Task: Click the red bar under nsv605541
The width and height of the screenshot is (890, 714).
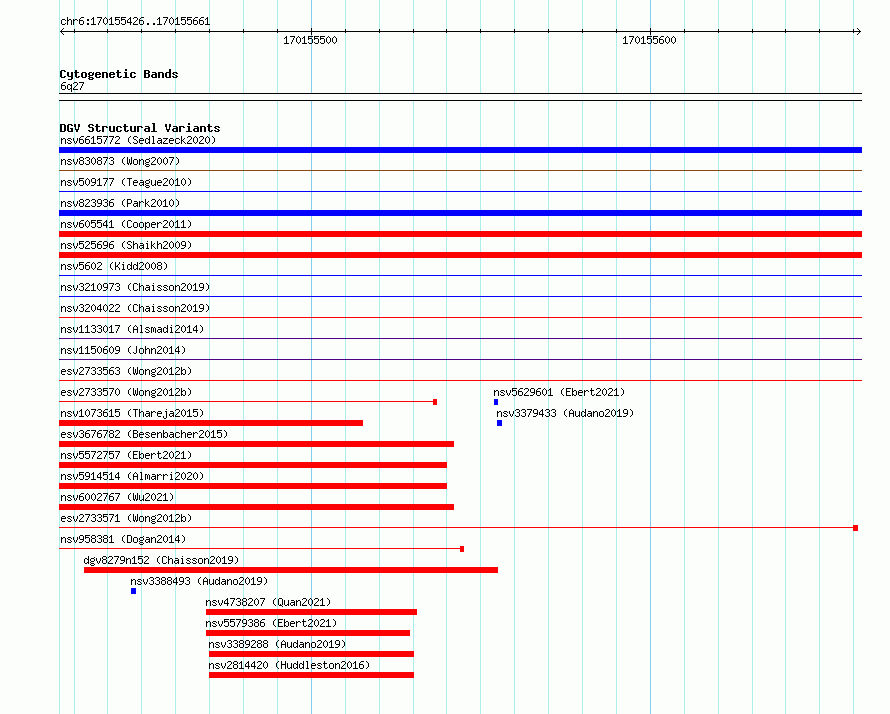Action: [460, 234]
